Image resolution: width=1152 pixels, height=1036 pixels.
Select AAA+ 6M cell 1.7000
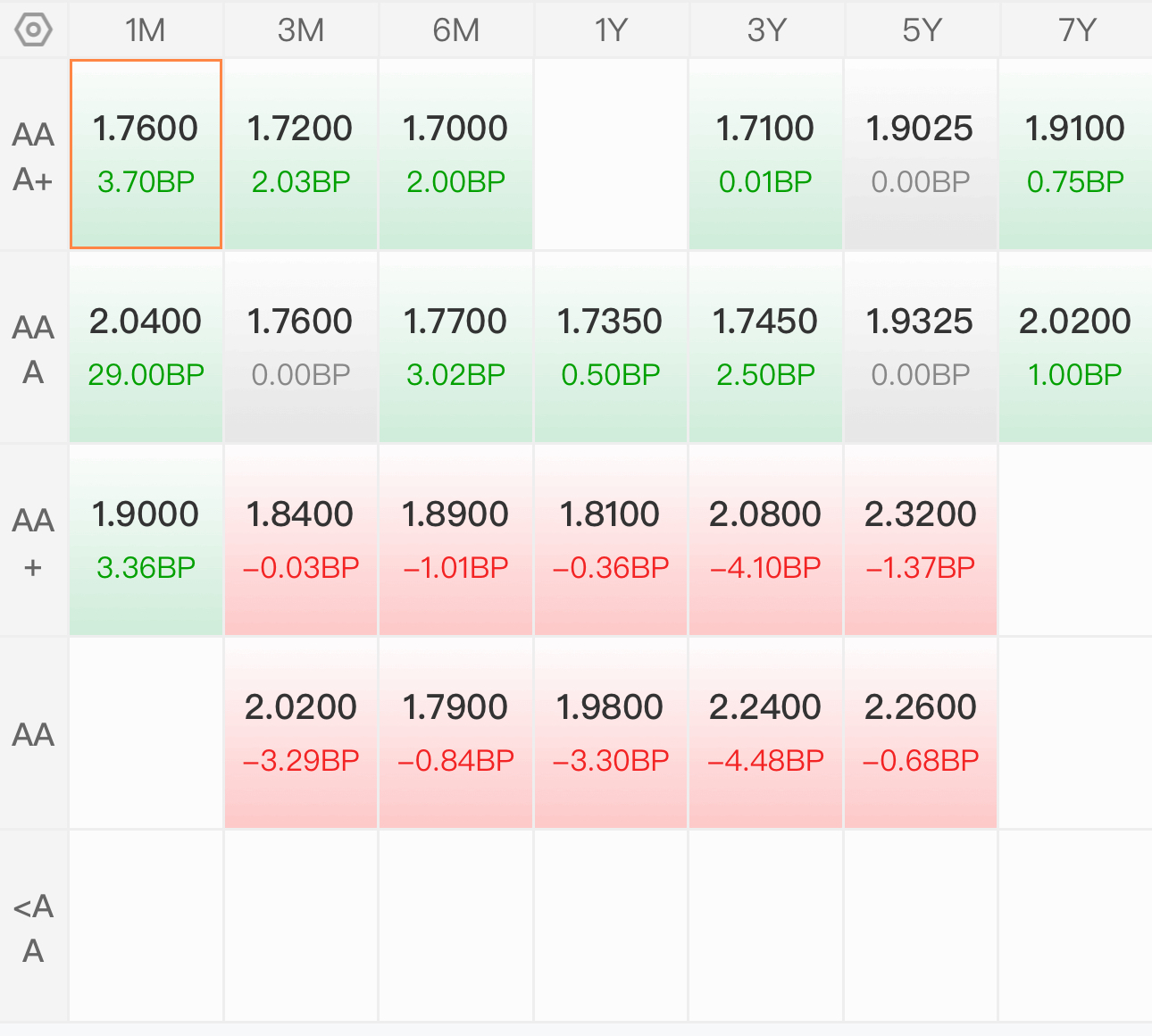coord(455,154)
